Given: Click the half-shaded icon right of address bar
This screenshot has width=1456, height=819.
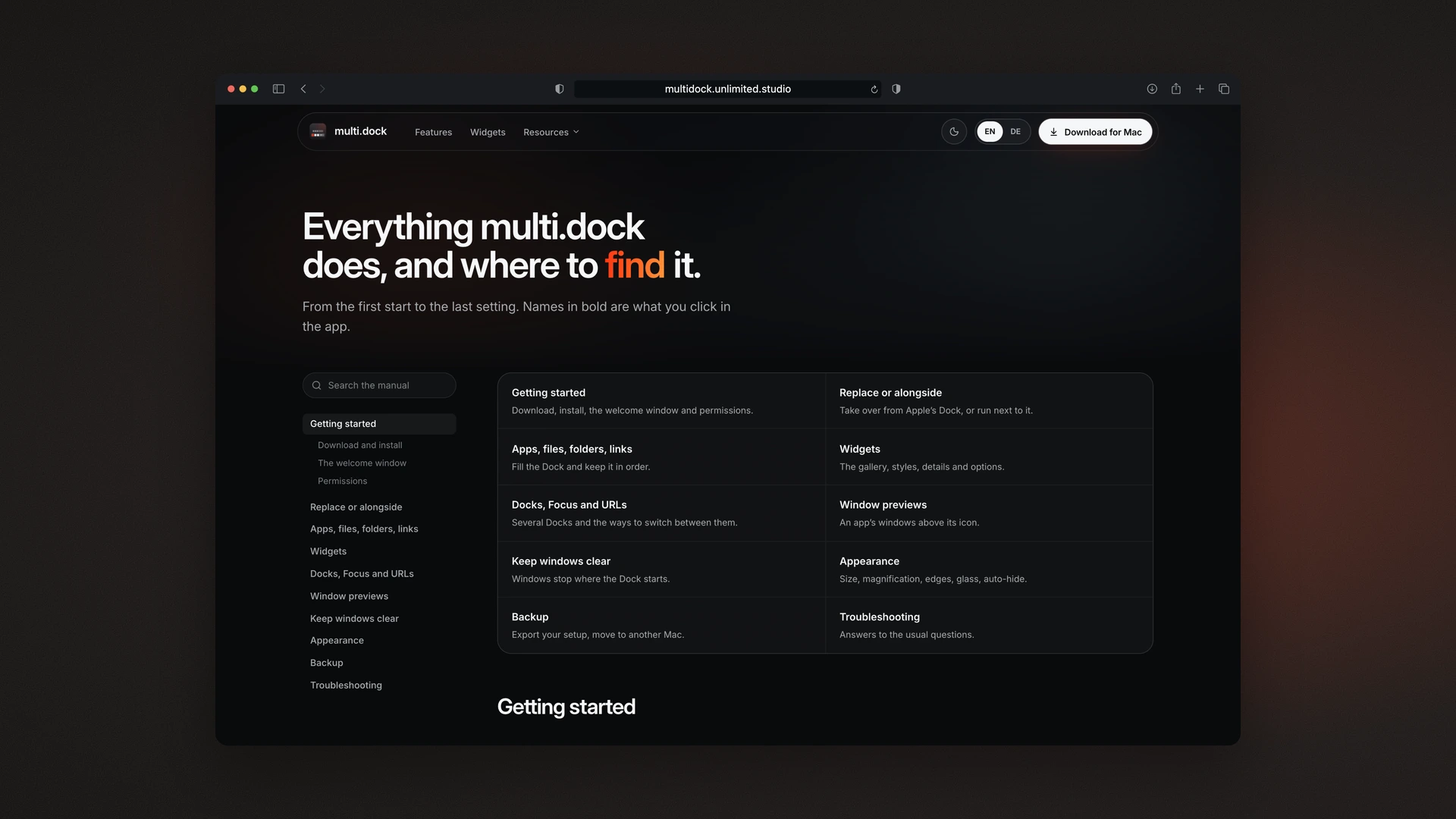Looking at the screenshot, I should point(896,89).
